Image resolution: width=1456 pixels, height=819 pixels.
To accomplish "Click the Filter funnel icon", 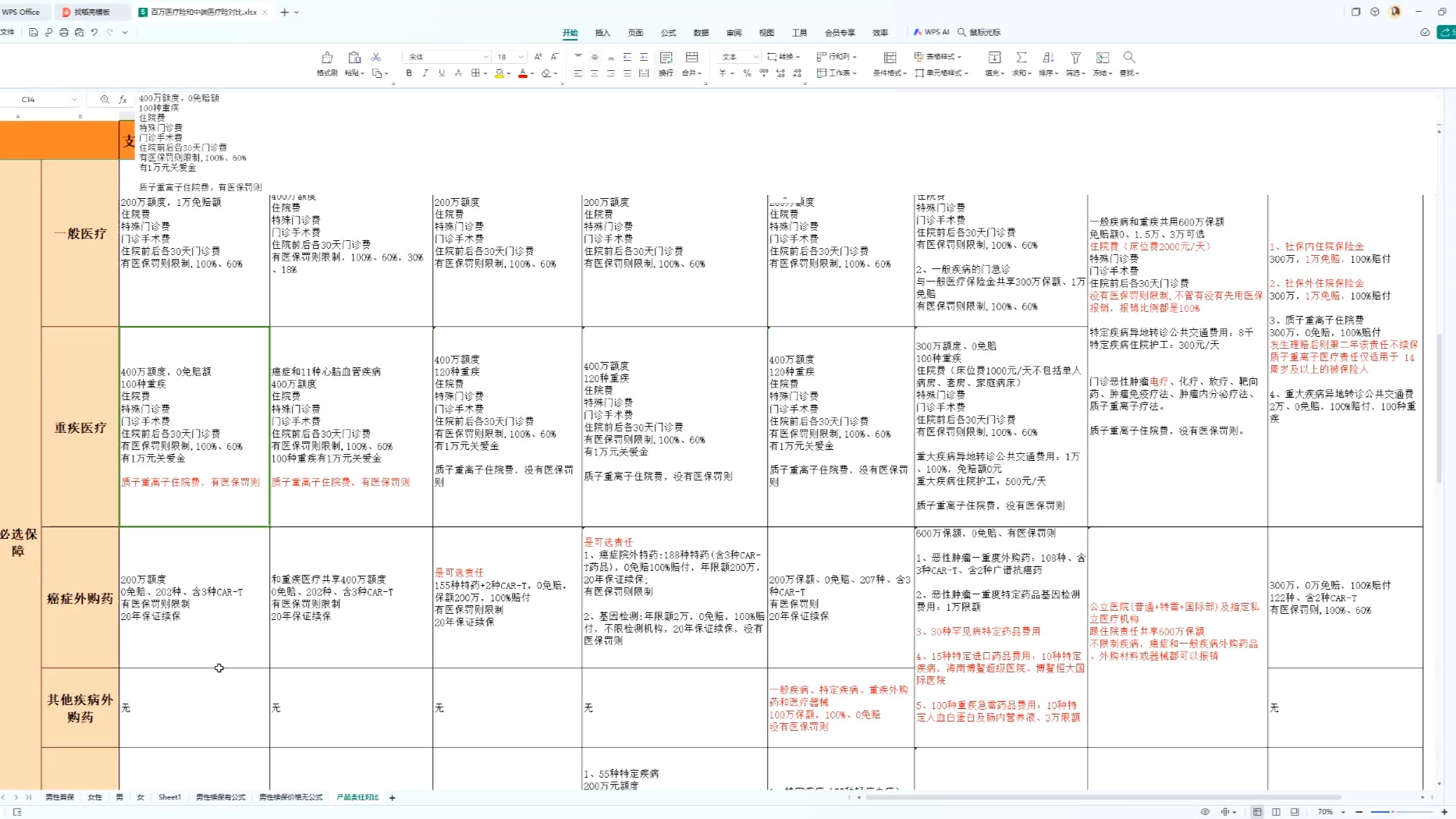I will 1075,58.
